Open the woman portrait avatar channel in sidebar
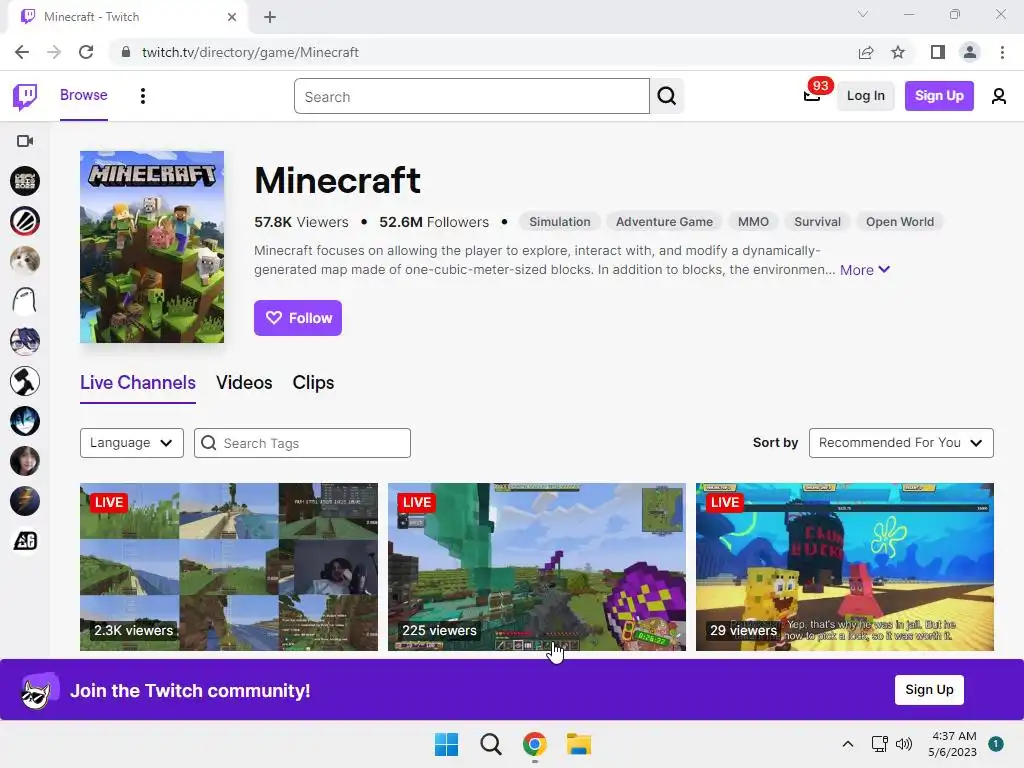Screen dimensions: 1024x768 [25, 462]
